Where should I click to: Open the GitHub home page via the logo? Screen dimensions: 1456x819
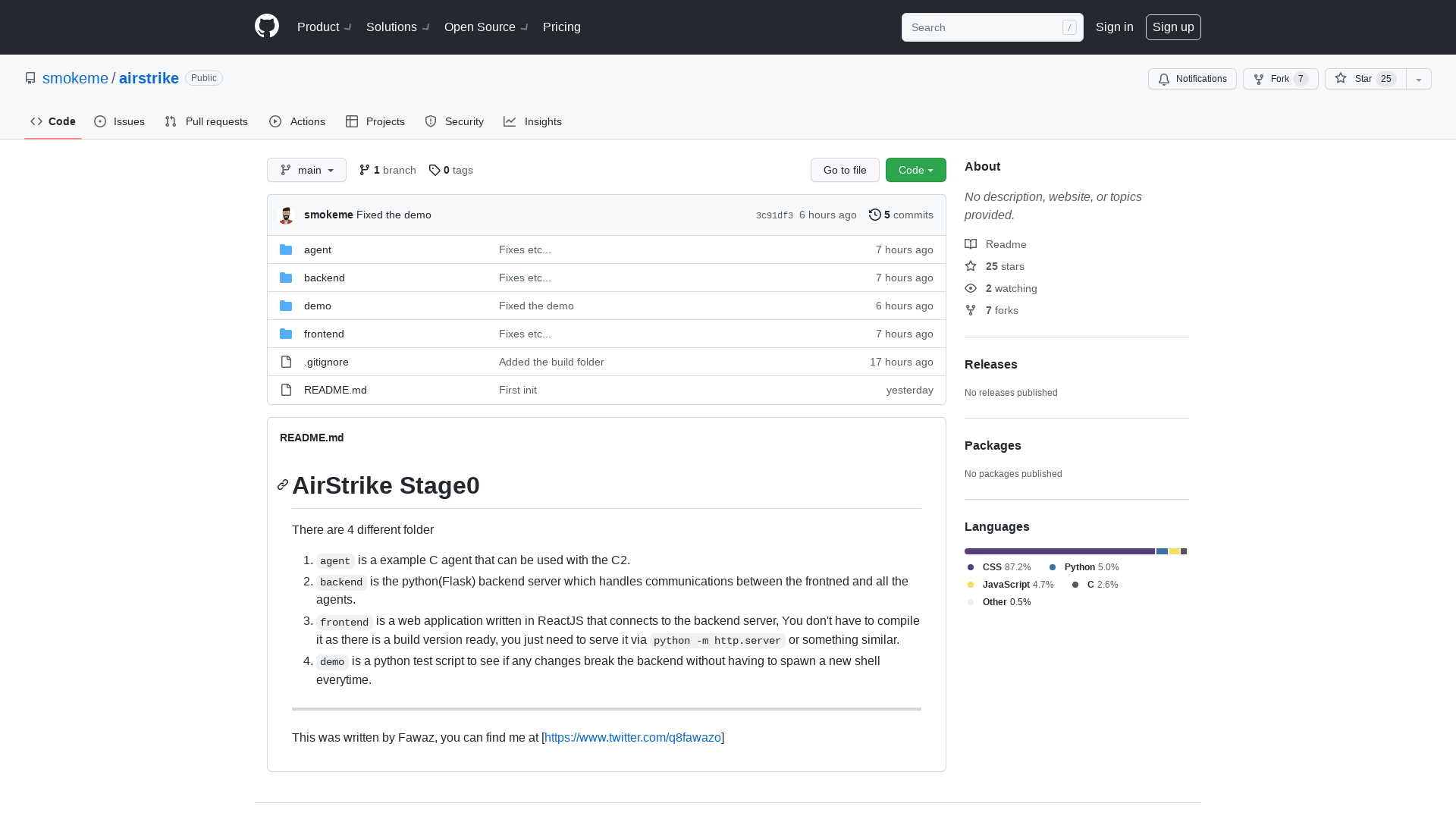[x=266, y=27]
